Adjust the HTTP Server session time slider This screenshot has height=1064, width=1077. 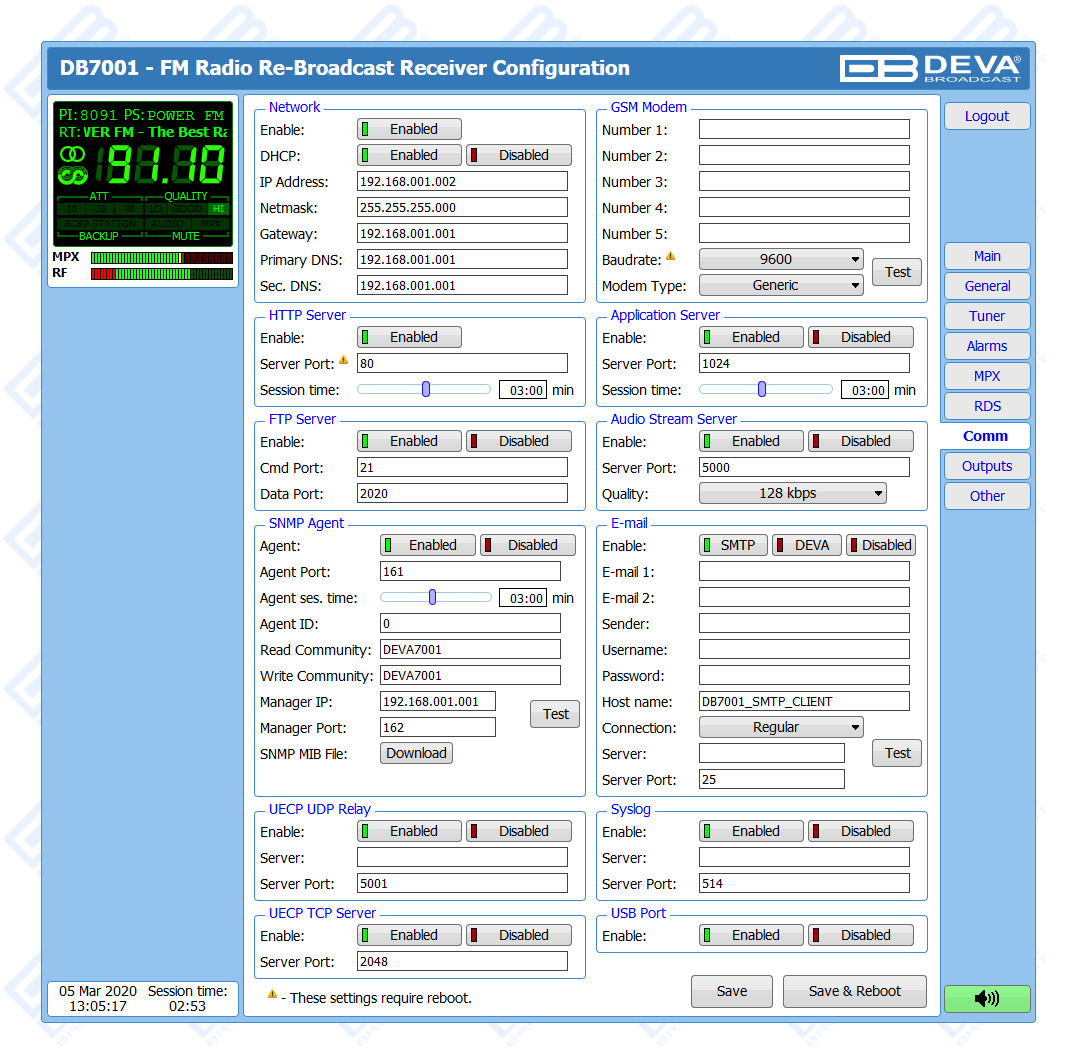[426, 390]
